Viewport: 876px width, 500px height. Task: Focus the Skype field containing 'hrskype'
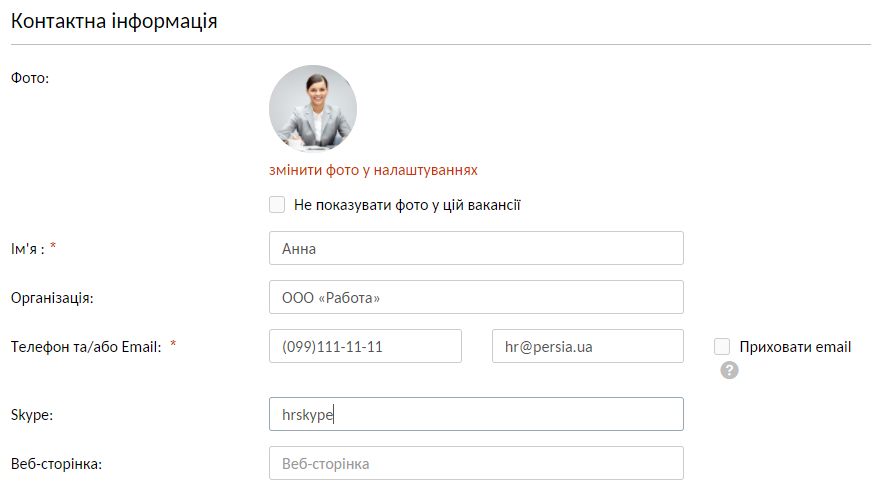tap(476, 414)
